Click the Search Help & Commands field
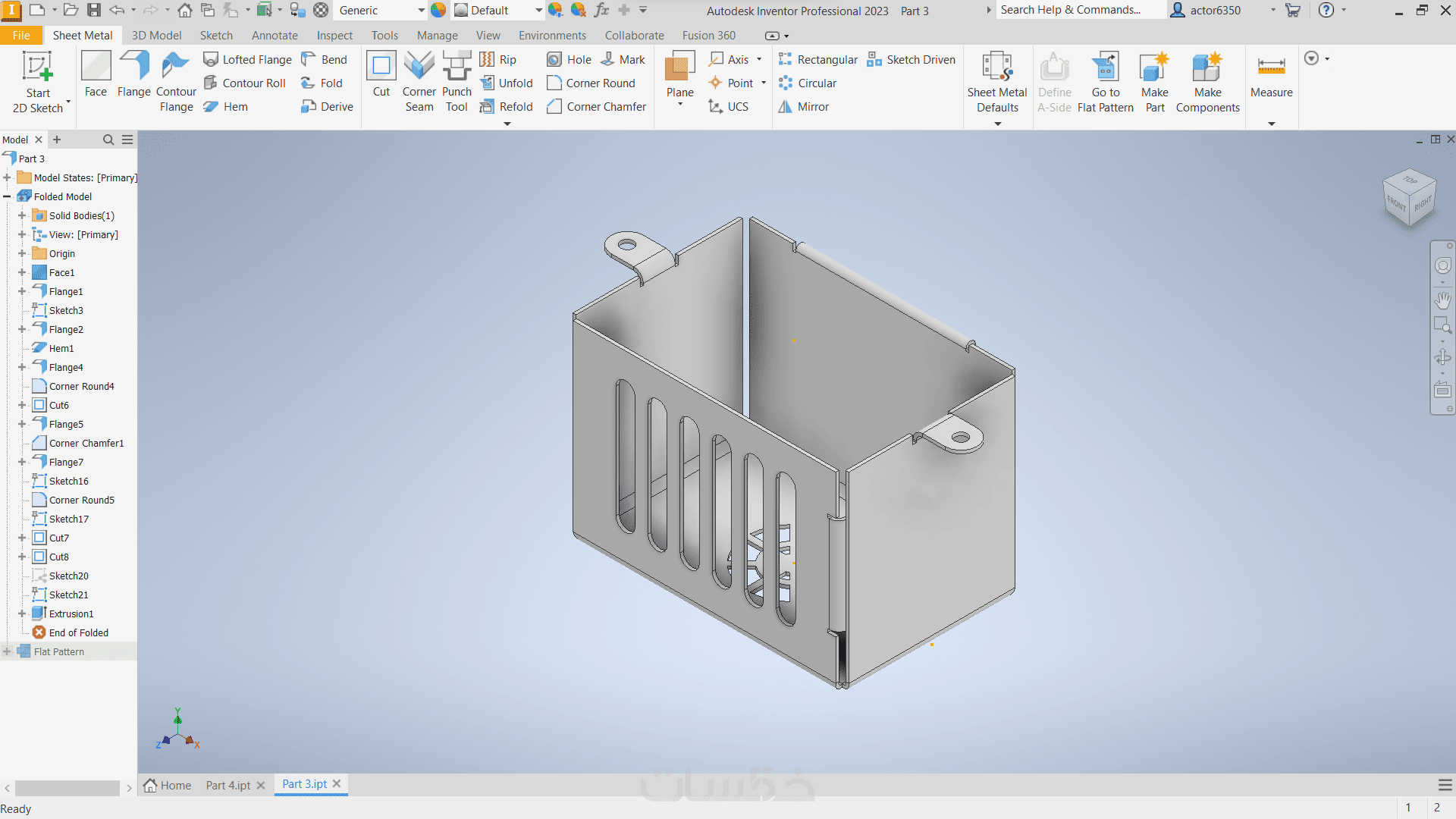This screenshot has width=1456, height=819. coord(1077,10)
